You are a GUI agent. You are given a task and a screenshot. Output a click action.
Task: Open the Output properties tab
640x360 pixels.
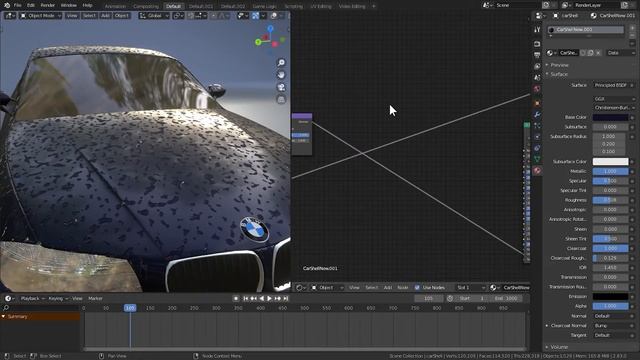(x=537, y=55)
